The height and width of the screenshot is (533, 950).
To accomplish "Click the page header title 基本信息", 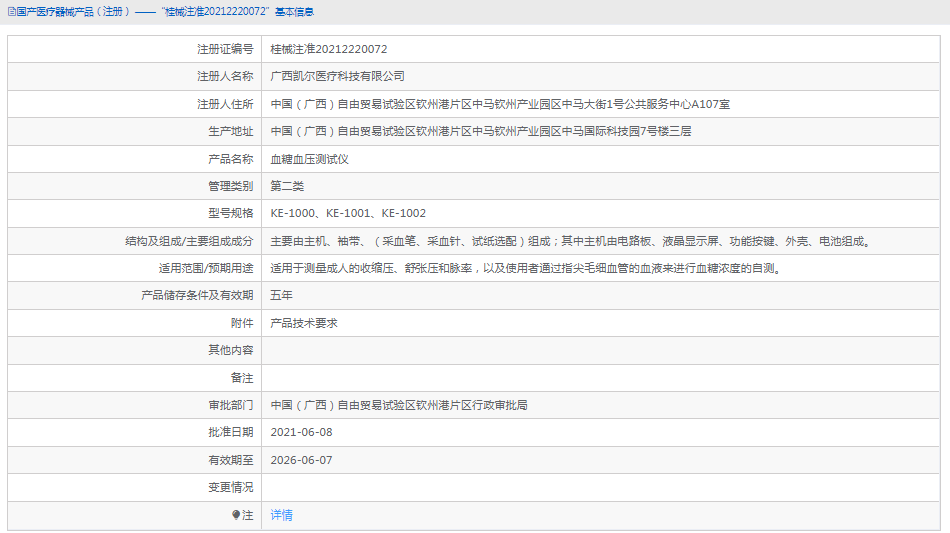I will click(x=294, y=12).
